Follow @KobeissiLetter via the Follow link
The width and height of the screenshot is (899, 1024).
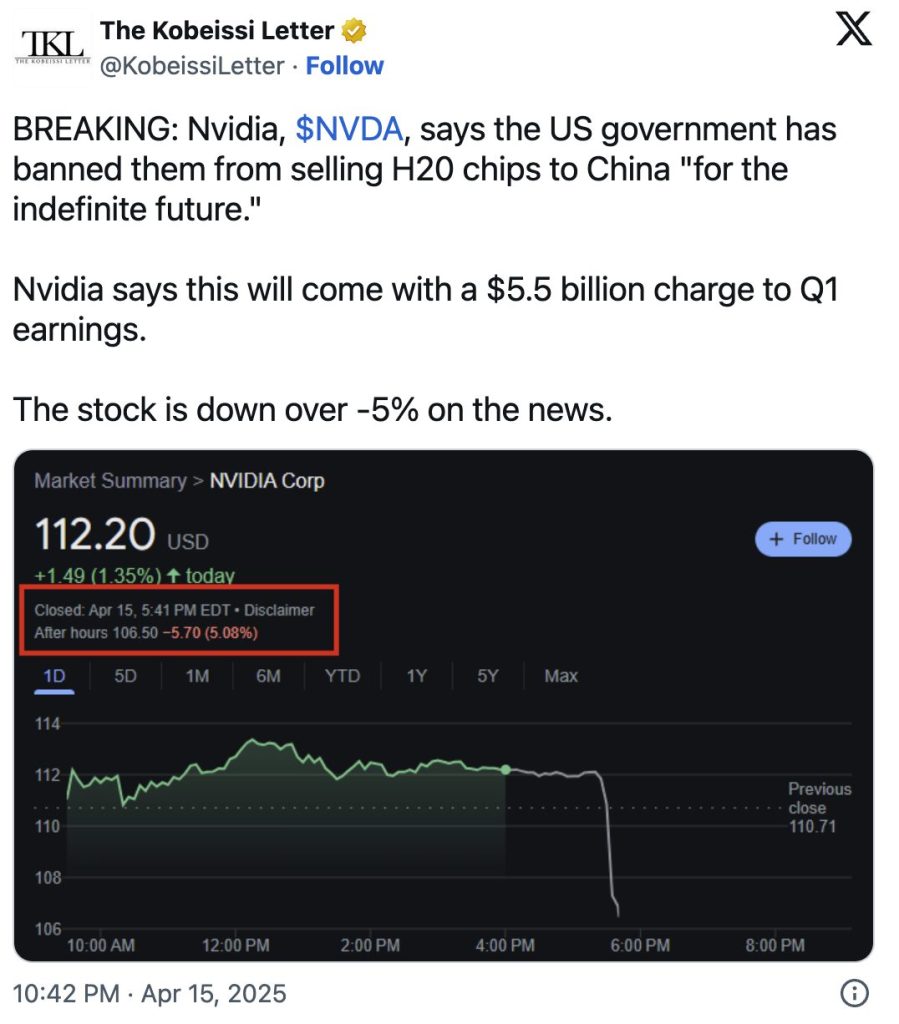click(344, 66)
